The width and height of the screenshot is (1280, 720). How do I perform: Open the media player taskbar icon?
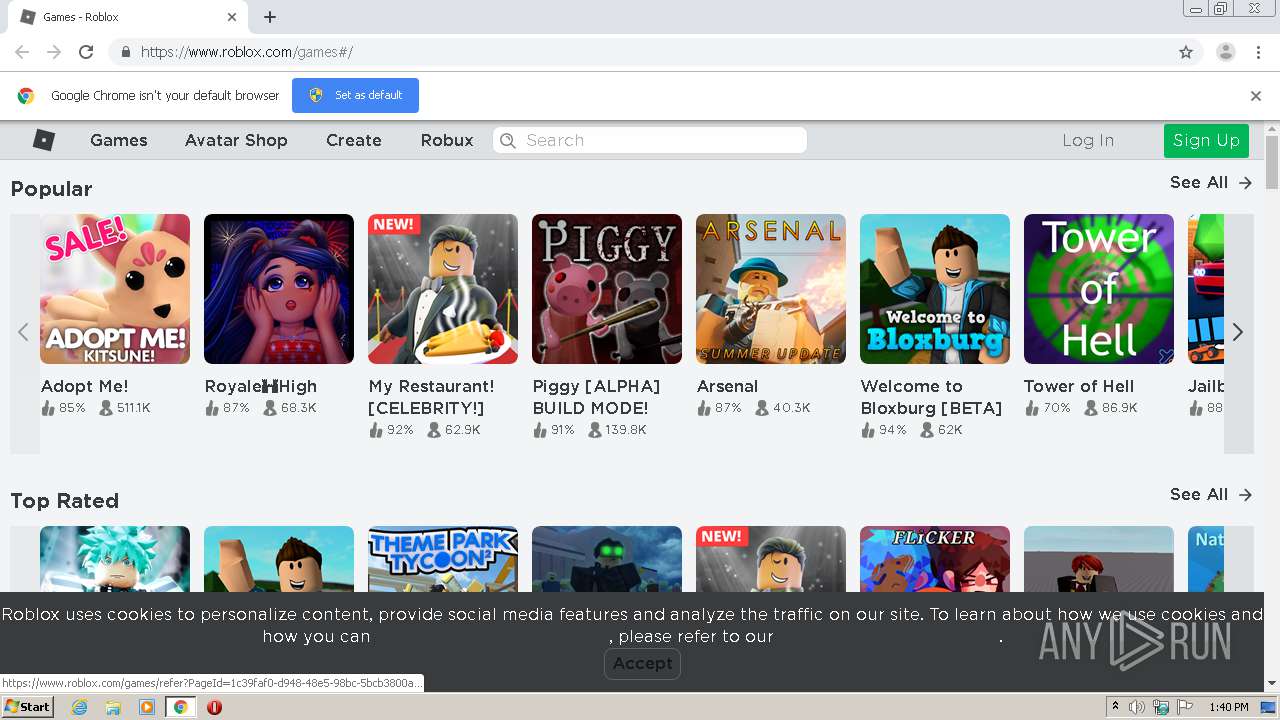146,707
